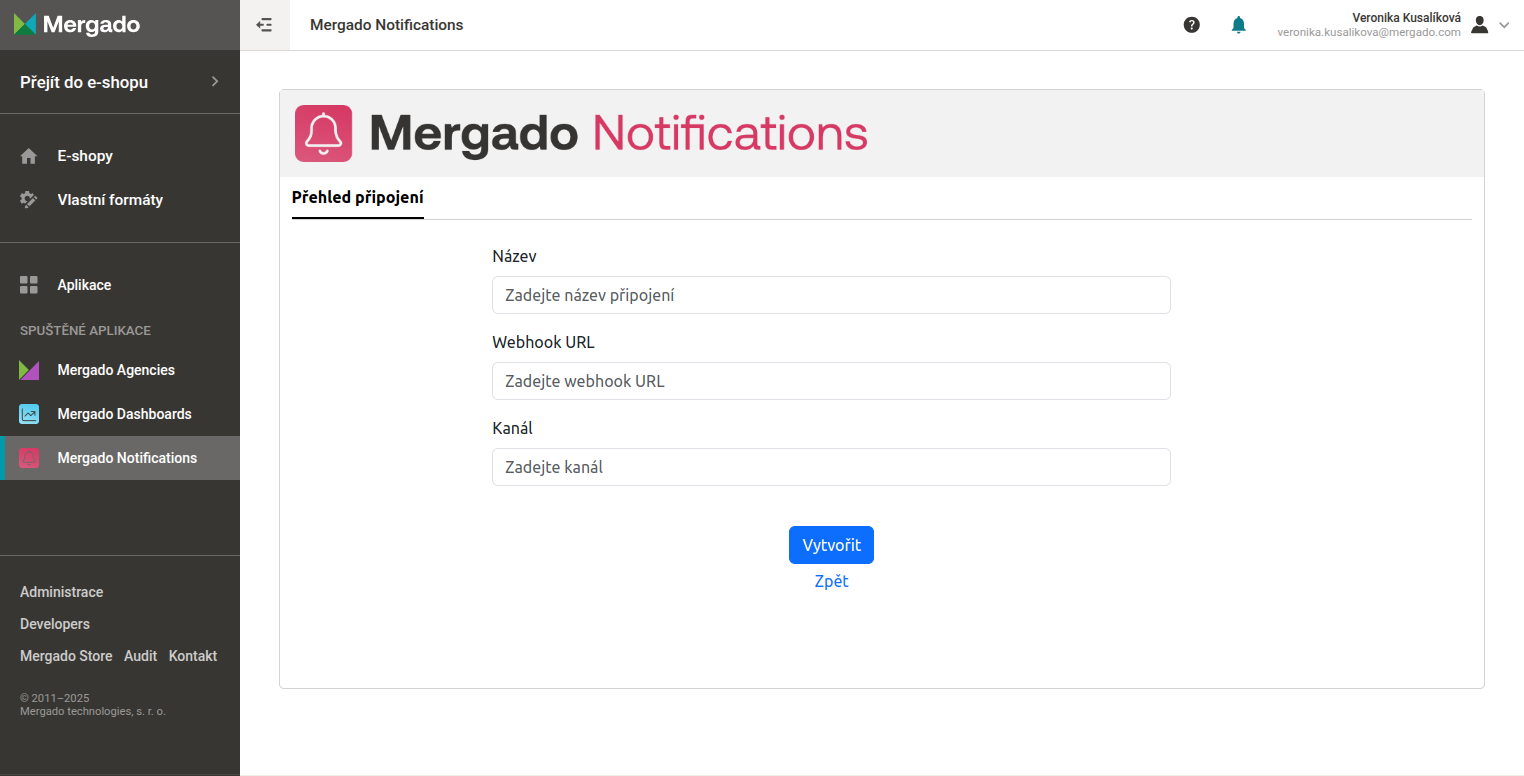Click the Mergado logo in sidebar header

point(77,25)
